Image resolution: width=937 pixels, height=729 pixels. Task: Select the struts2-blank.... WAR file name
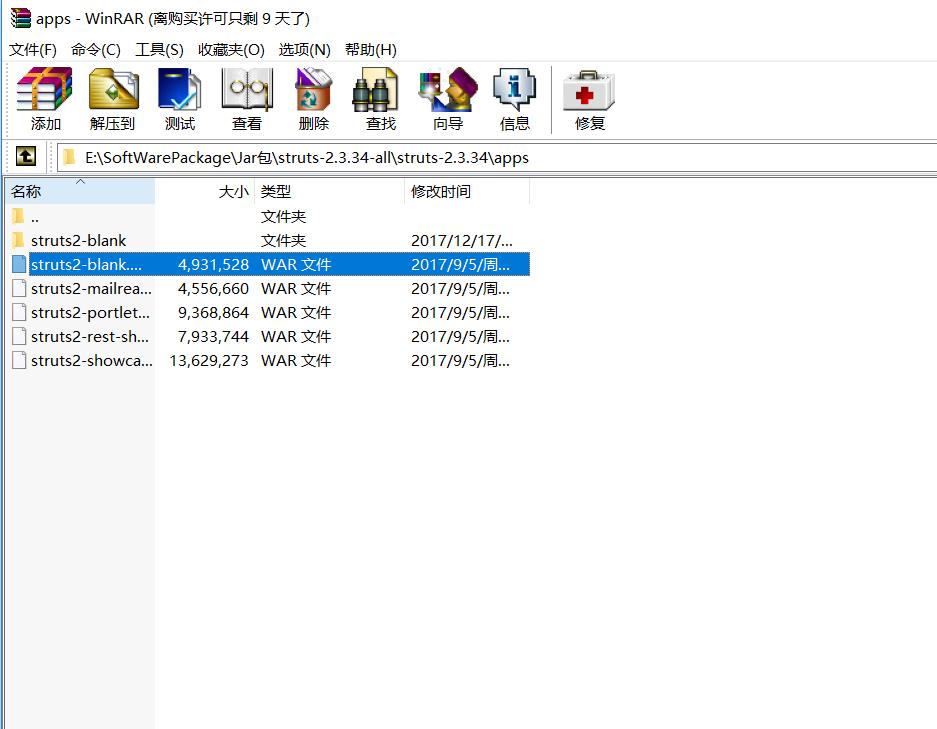point(86,264)
